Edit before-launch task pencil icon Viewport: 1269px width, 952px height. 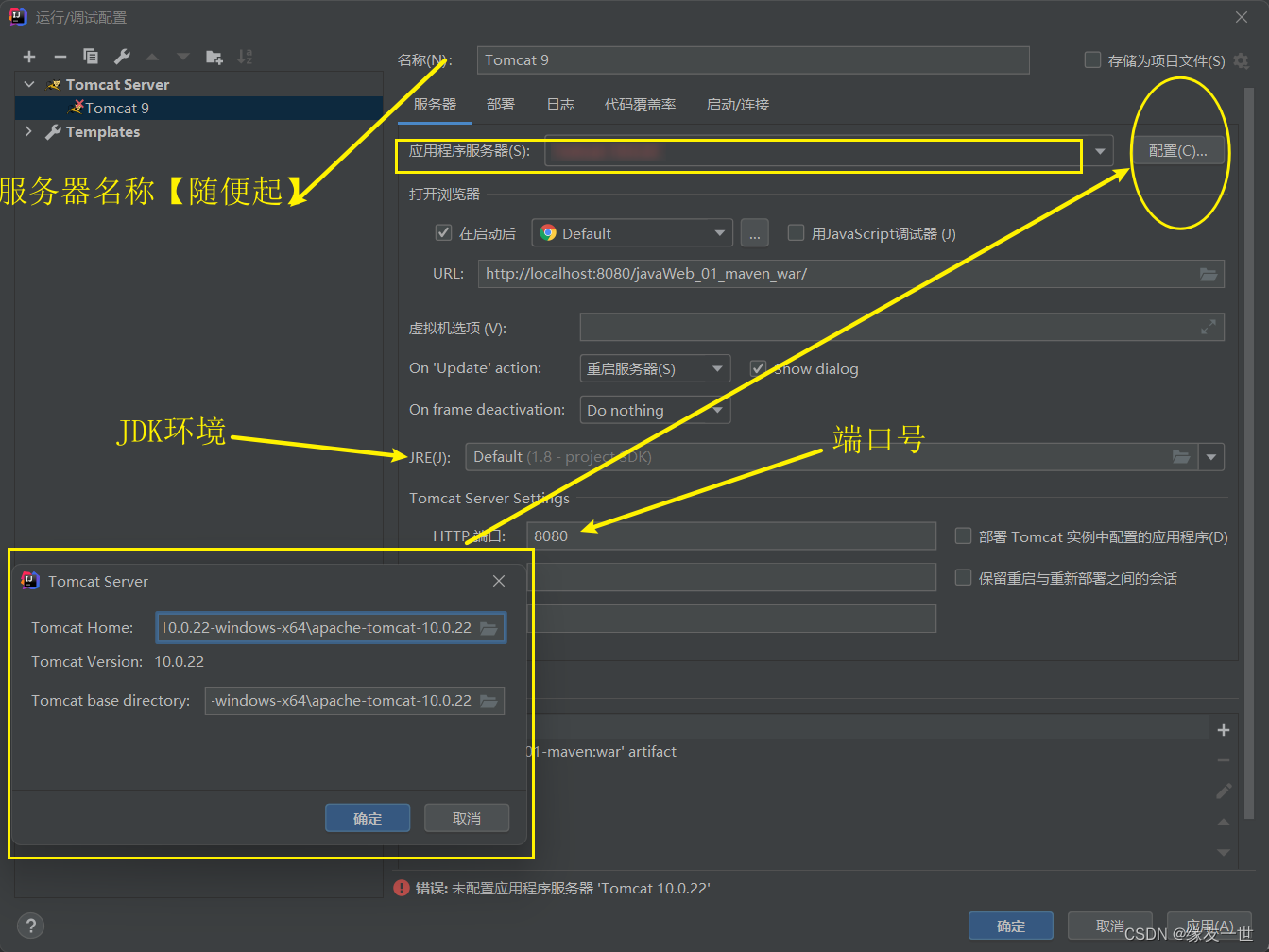[x=1224, y=790]
